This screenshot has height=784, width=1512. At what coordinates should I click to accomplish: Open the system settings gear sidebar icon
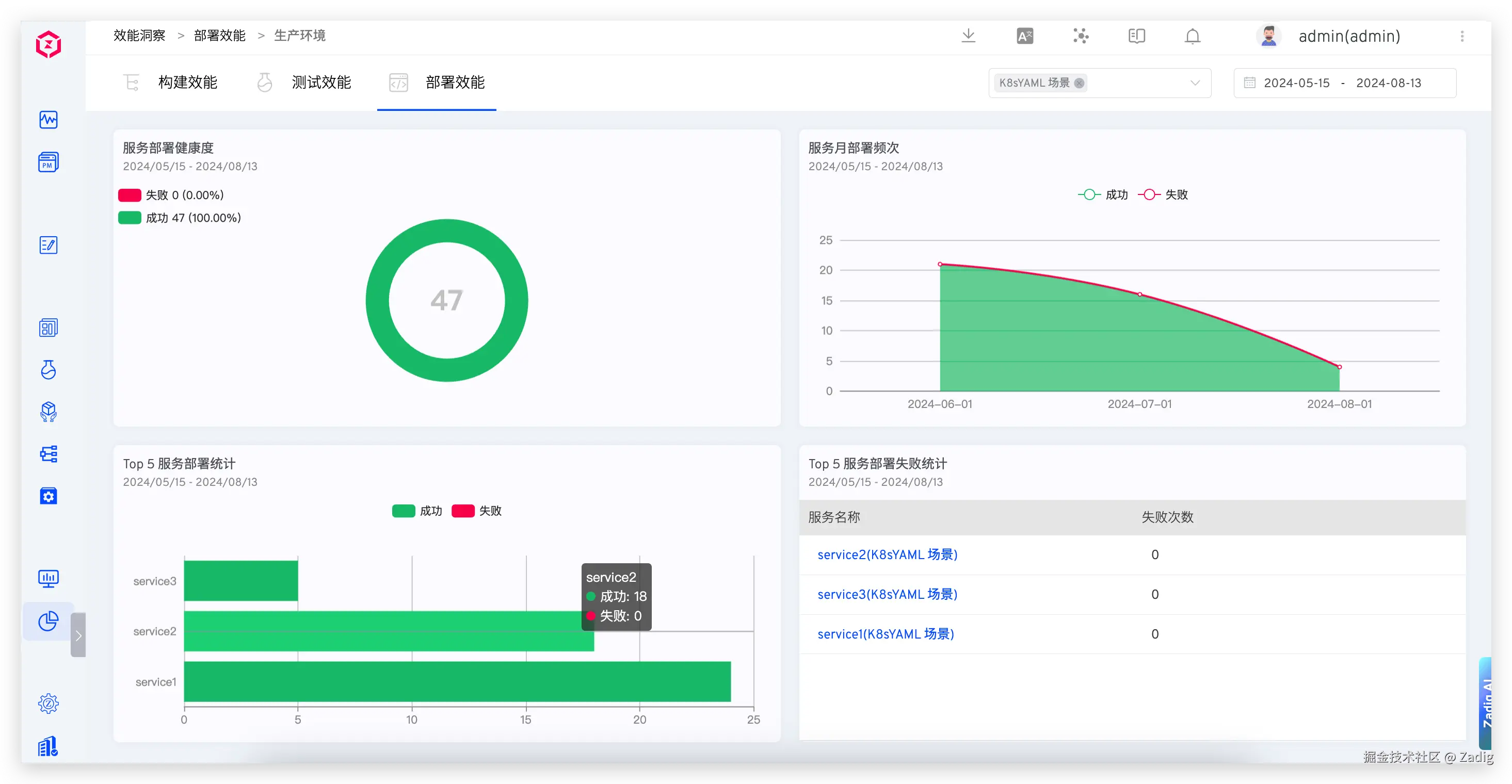tap(48, 703)
